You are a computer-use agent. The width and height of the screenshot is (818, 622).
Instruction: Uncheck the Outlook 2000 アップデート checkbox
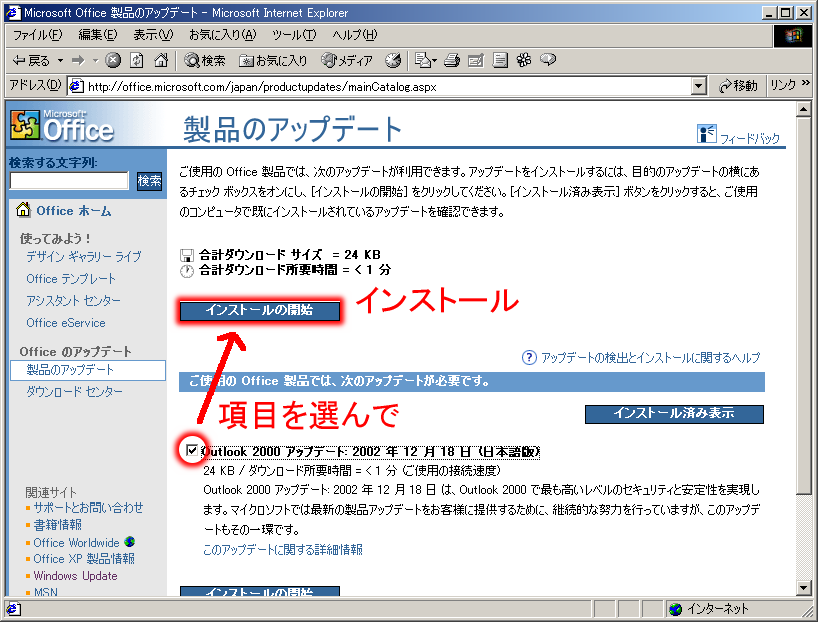[192, 450]
